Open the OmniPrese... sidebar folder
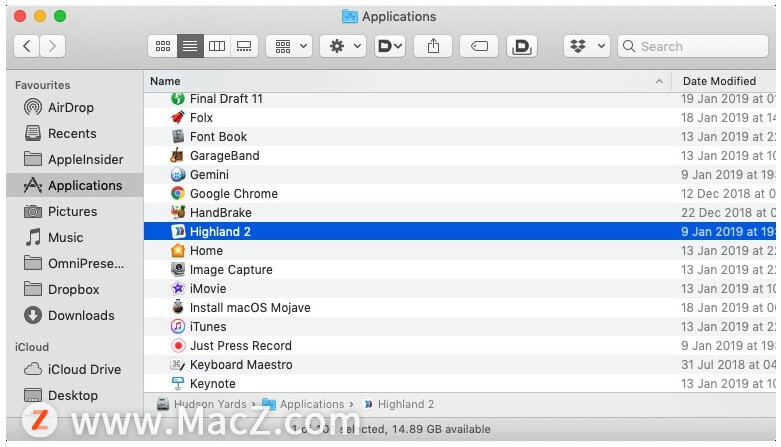The image size is (781, 447). (74, 263)
